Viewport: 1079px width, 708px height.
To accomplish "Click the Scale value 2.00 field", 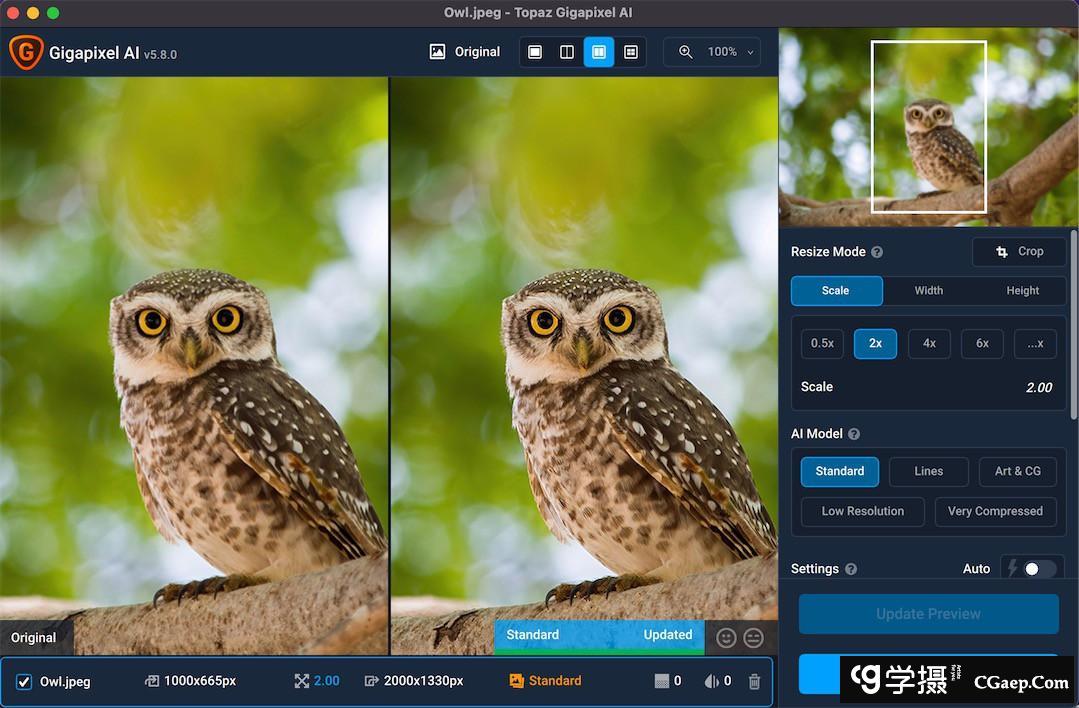I will point(1038,387).
